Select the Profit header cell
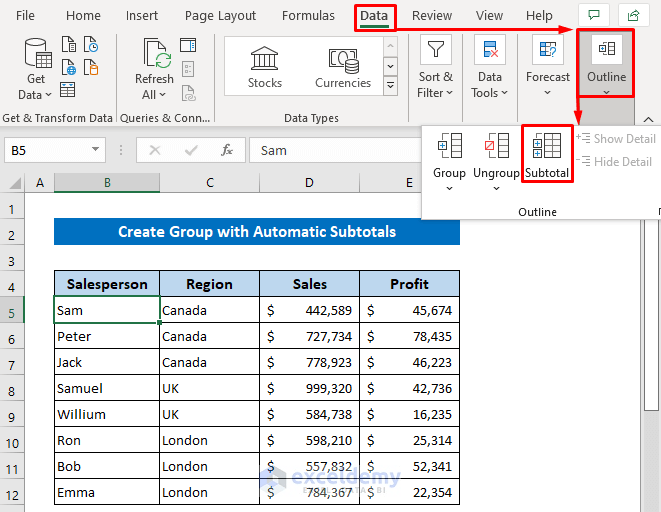This screenshot has width=661, height=512. [409, 284]
